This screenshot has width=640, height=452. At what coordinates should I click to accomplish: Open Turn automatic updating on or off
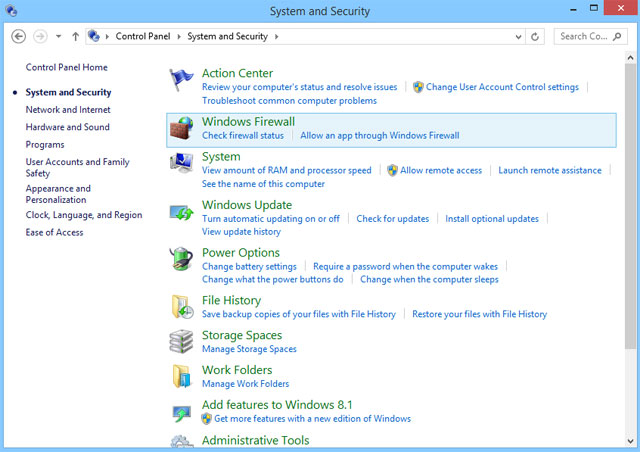[x=271, y=219]
